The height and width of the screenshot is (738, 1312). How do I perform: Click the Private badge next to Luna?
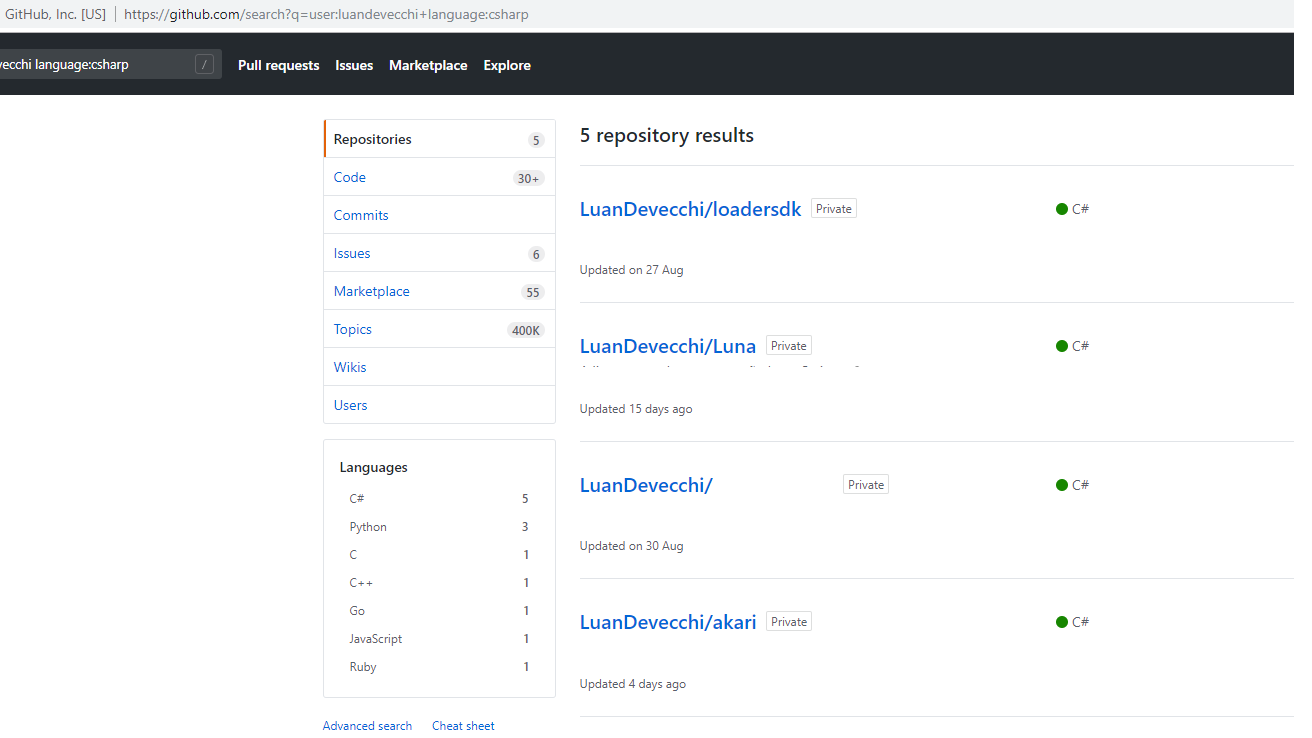[789, 346]
